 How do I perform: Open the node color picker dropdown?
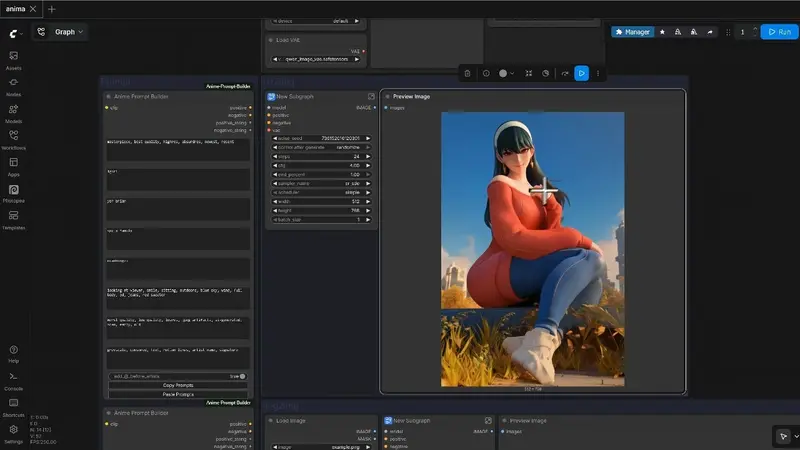tap(506, 73)
